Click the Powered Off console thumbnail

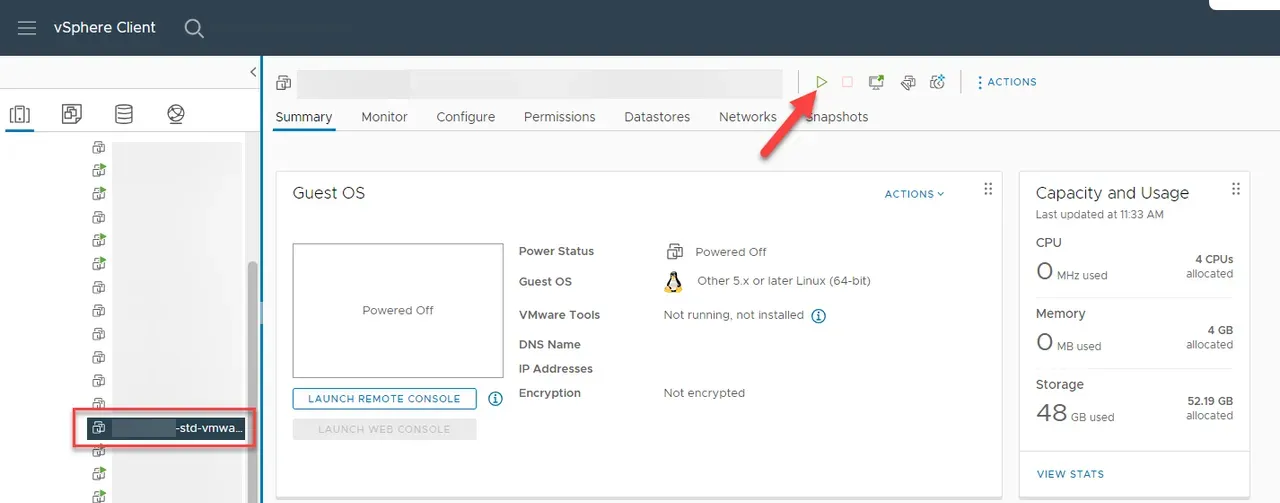tap(397, 310)
